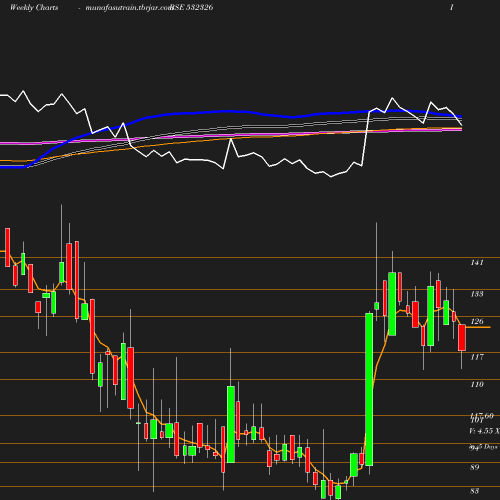The height and width of the screenshot is (500, 500).
Task: Click the 'Weekly Charts' title text
Action: [34, 7]
